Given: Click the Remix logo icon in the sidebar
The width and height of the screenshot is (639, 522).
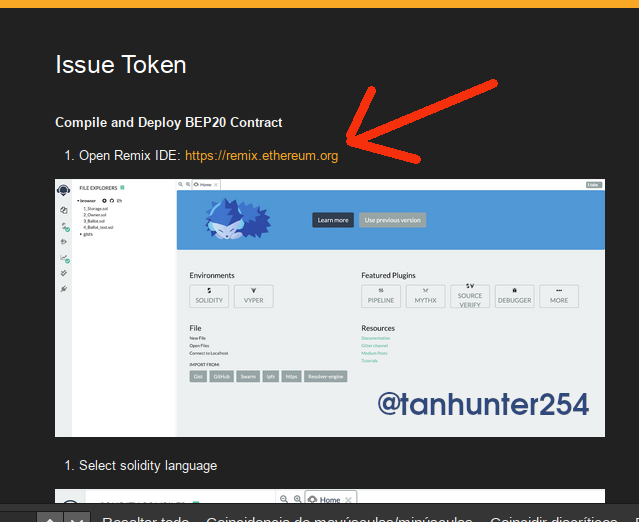Looking at the screenshot, I should [x=64, y=190].
